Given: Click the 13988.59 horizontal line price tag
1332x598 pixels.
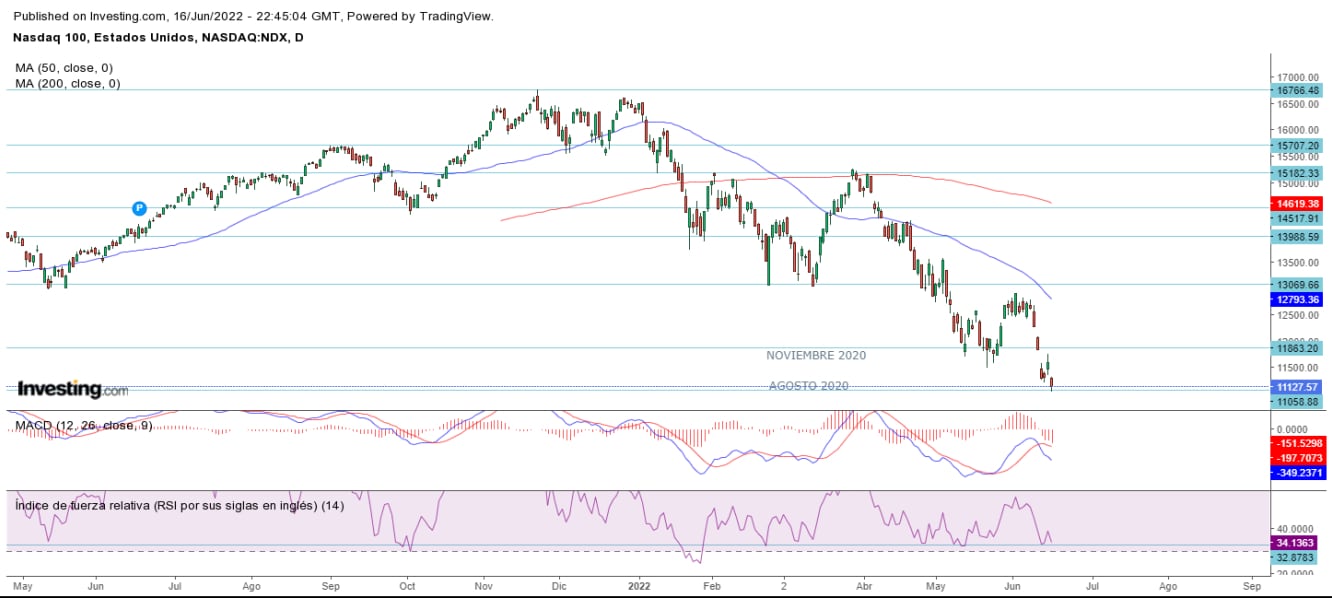Looking at the screenshot, I should point(1296,237).
